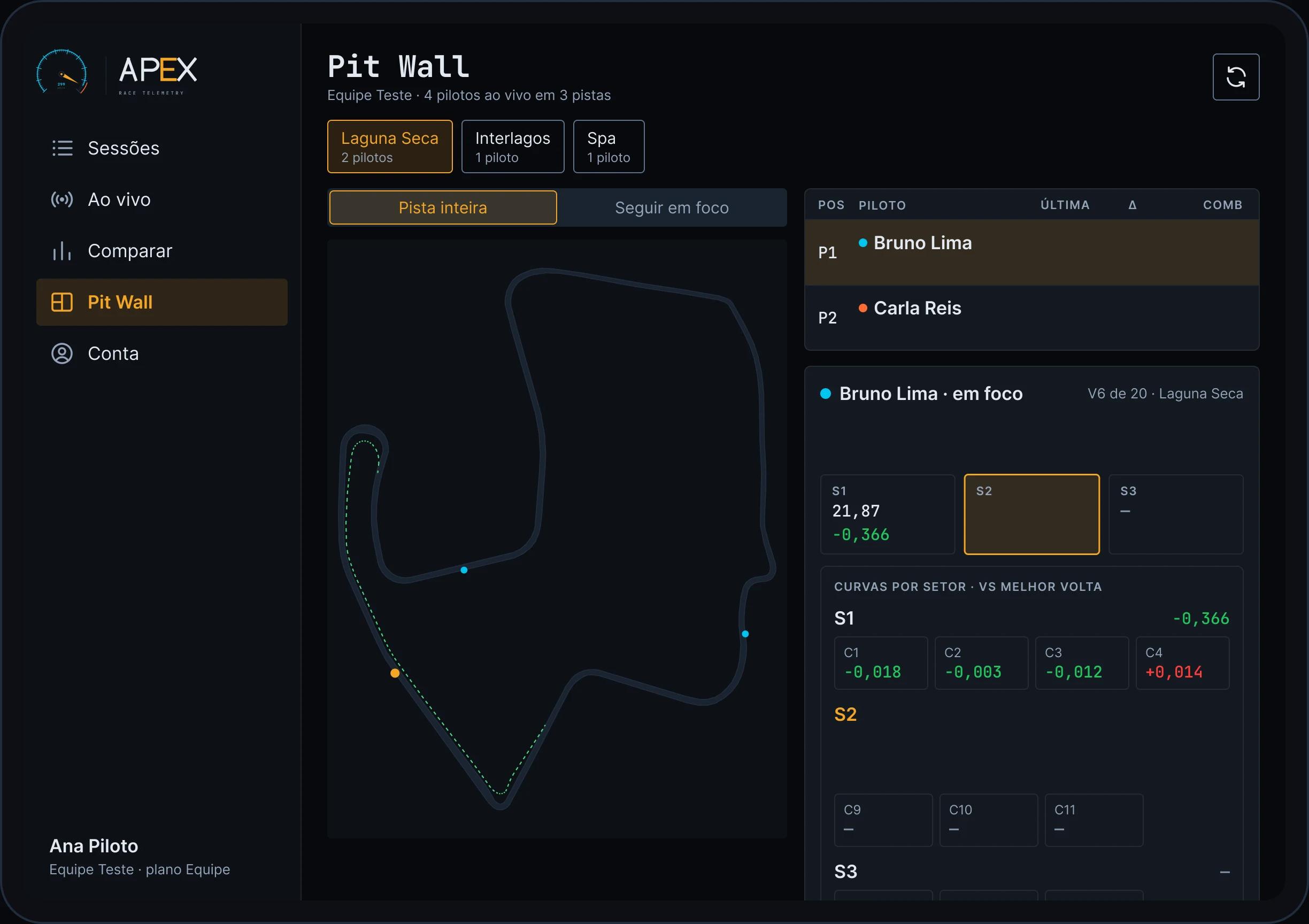Screen dimensions: 1309x924
Task: Enable Pista inteira view mode
Action: pos(443,207)
